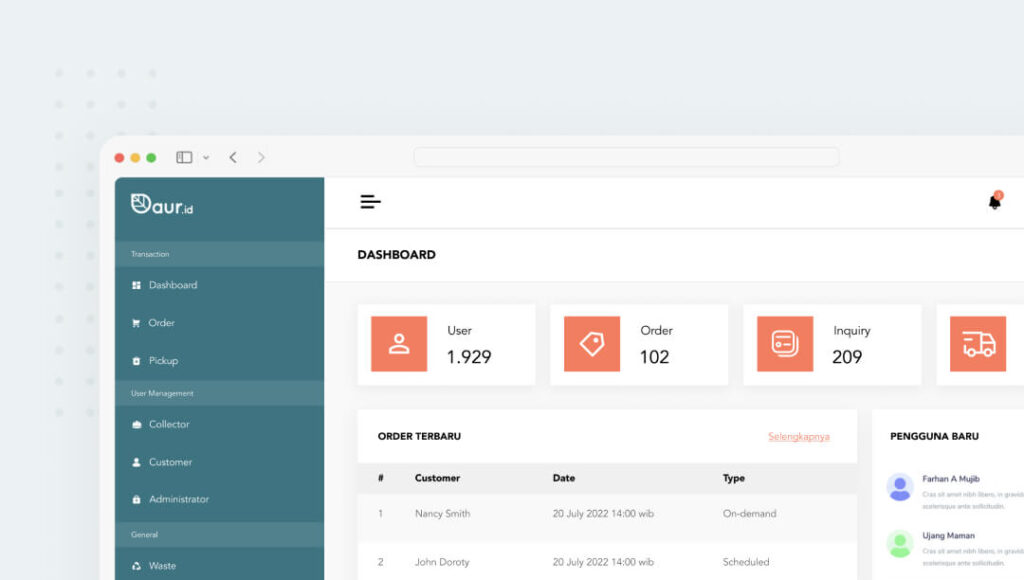Click the browser address bar
Viewport: 1024px width, 580px height.
click(626, 157)
